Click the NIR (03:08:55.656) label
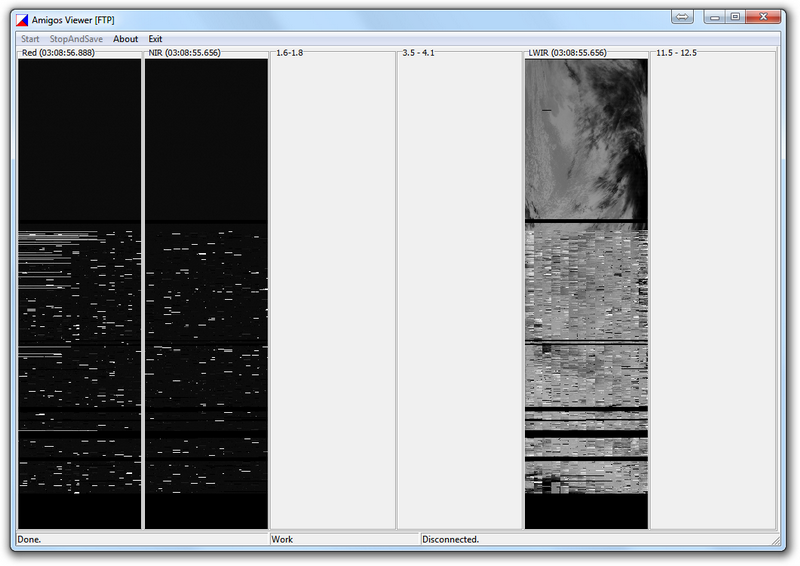The height and width of the screenshot is (566, 800). click(x=185, y=53)
